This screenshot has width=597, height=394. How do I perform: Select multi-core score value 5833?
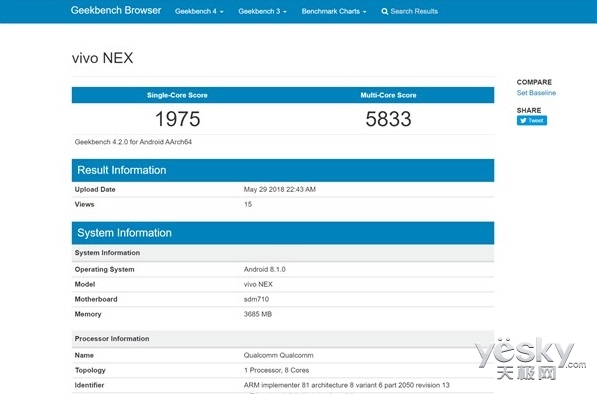388,119
